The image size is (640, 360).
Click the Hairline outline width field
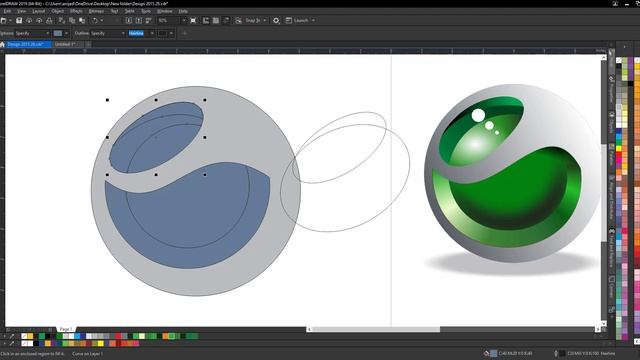tap(139, 33)
